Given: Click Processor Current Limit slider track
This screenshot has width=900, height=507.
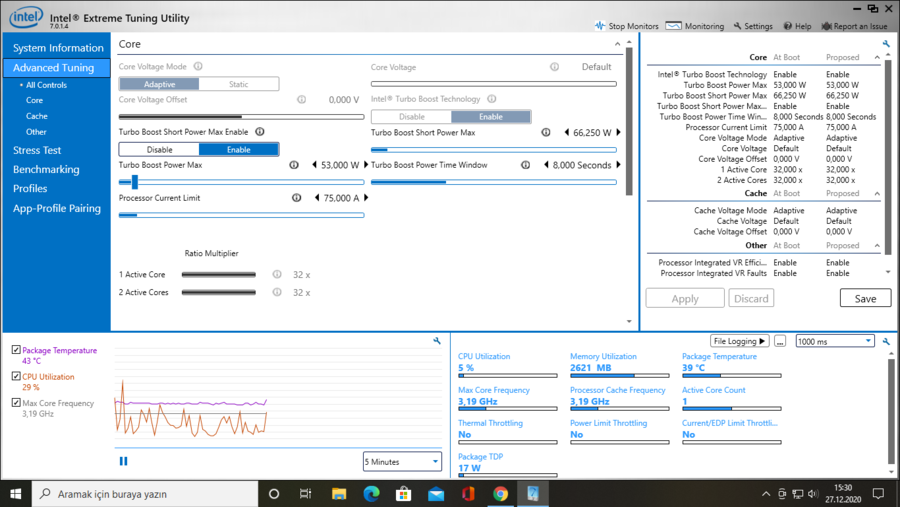Looking at the screenshot, I should 242,215.
